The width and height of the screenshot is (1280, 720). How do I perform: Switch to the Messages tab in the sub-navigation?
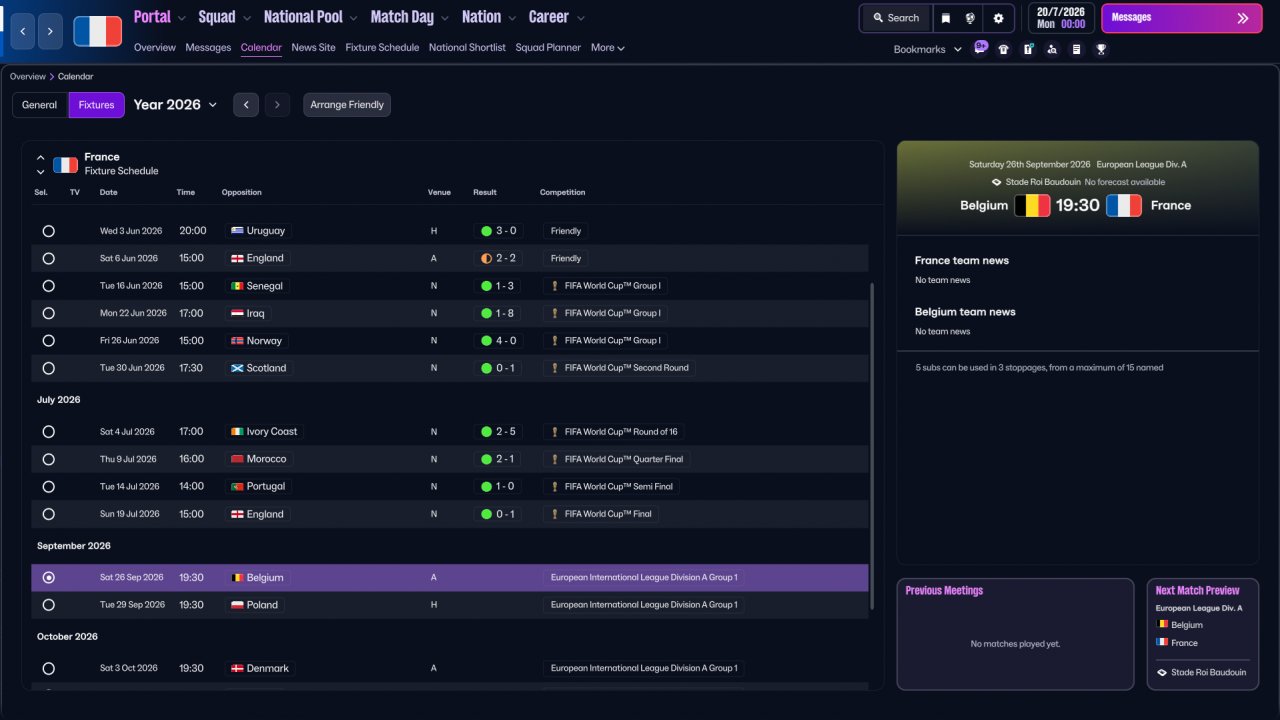[x=208, y=48]
